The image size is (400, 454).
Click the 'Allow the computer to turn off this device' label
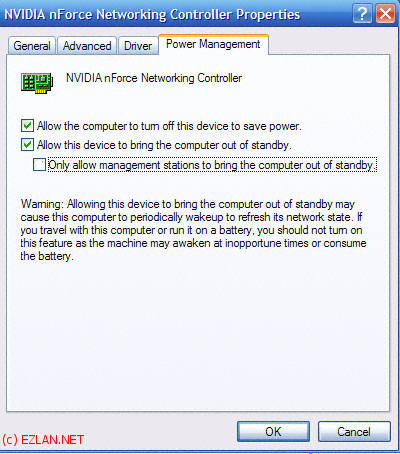tap(169, 126)
